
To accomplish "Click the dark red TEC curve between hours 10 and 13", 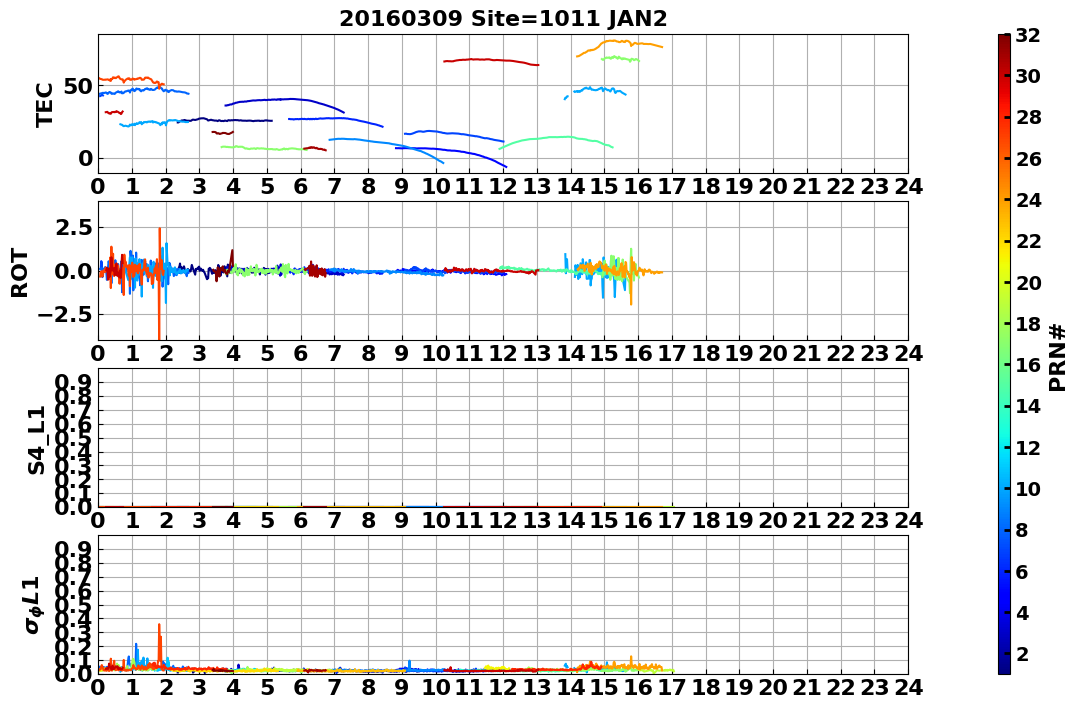I will (491, 61).
